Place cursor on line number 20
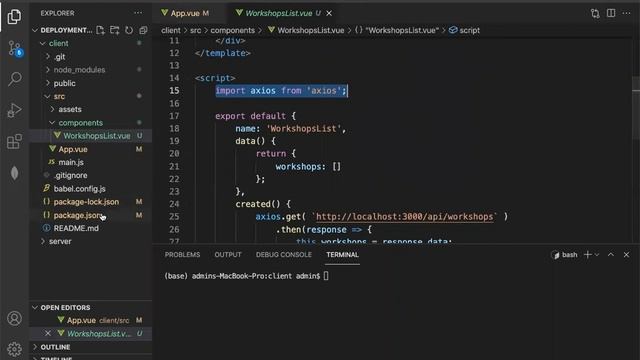This screenshot has height=360, width=640. click(174, 153)
